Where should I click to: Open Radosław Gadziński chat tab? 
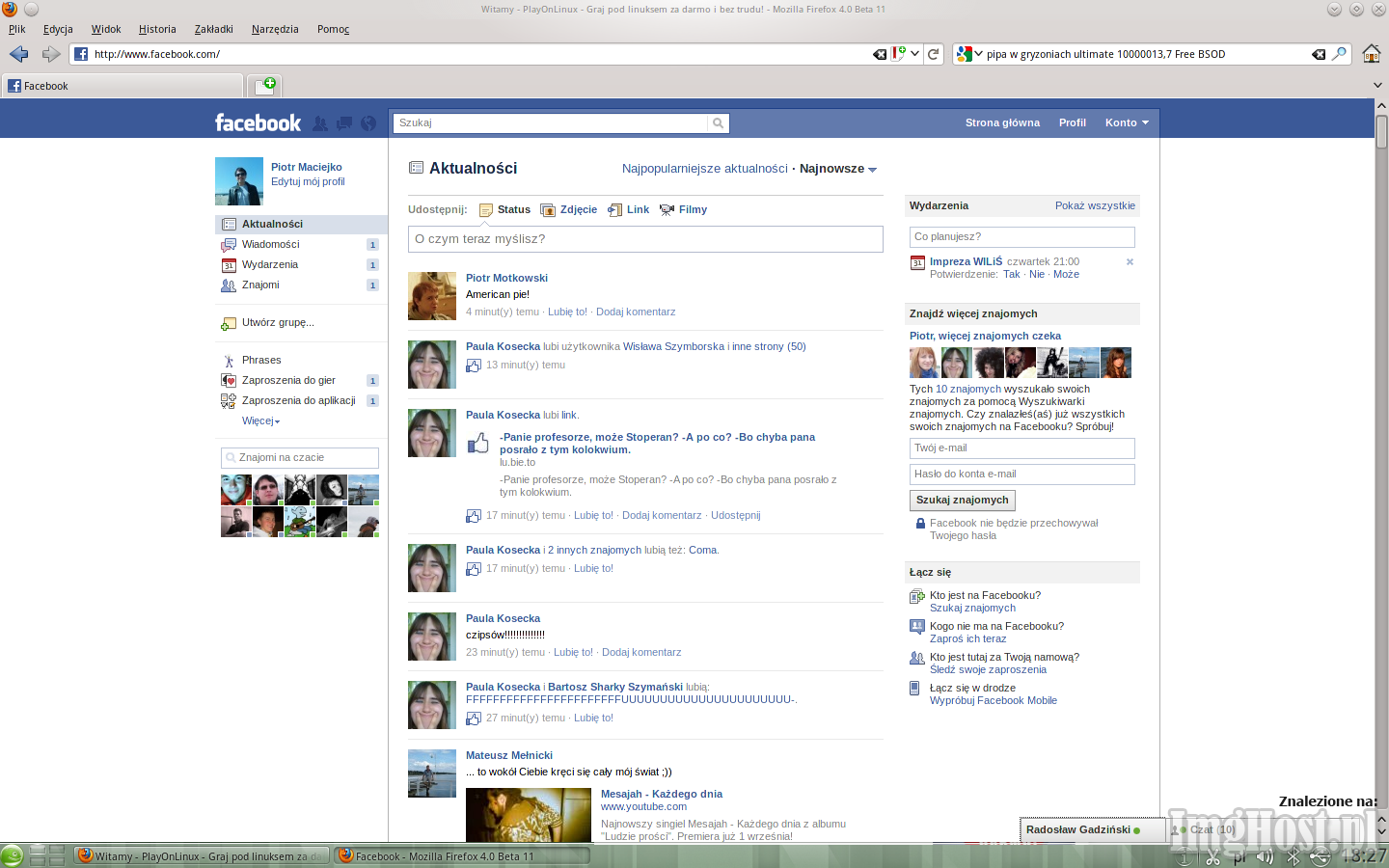click(1092, 830)
